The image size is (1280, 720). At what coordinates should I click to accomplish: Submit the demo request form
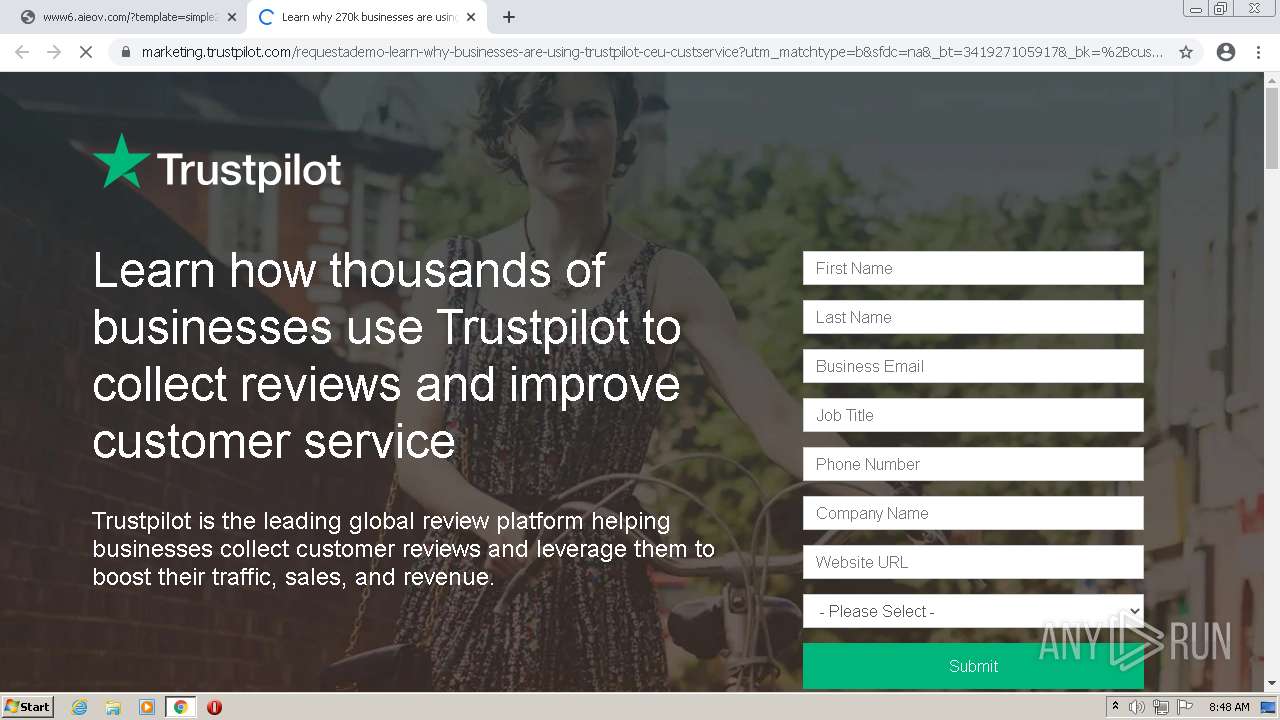point(973,666)
